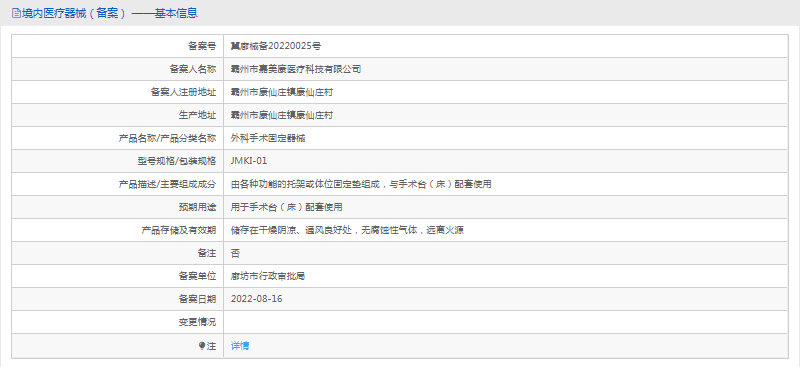
Task: Click the 生产地址 address value
Action: pyautogui.click(x=282, y=115)
